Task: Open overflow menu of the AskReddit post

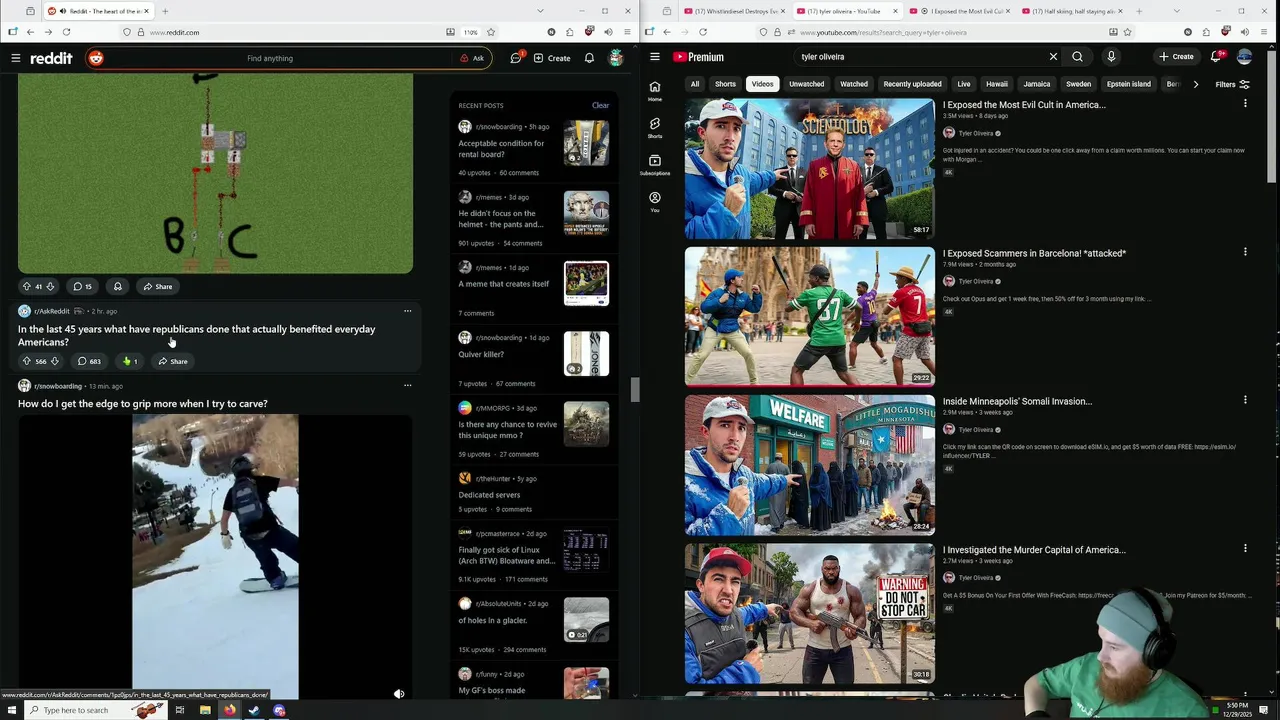Action: 407,311
